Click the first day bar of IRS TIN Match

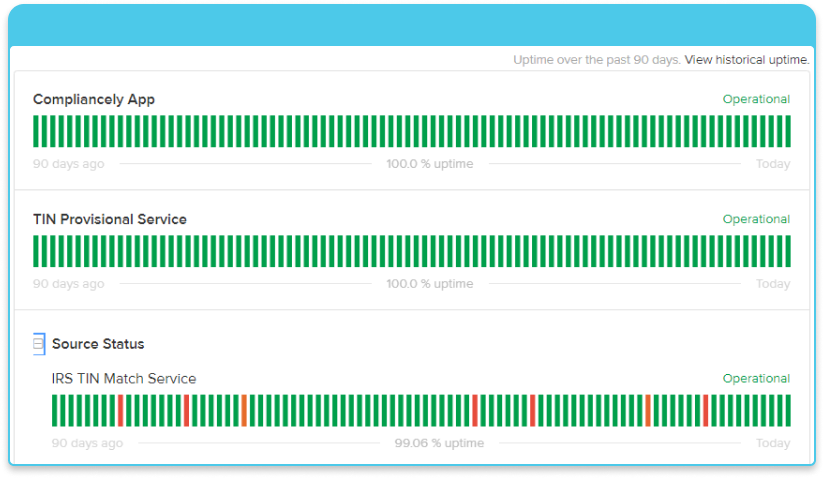55,410
